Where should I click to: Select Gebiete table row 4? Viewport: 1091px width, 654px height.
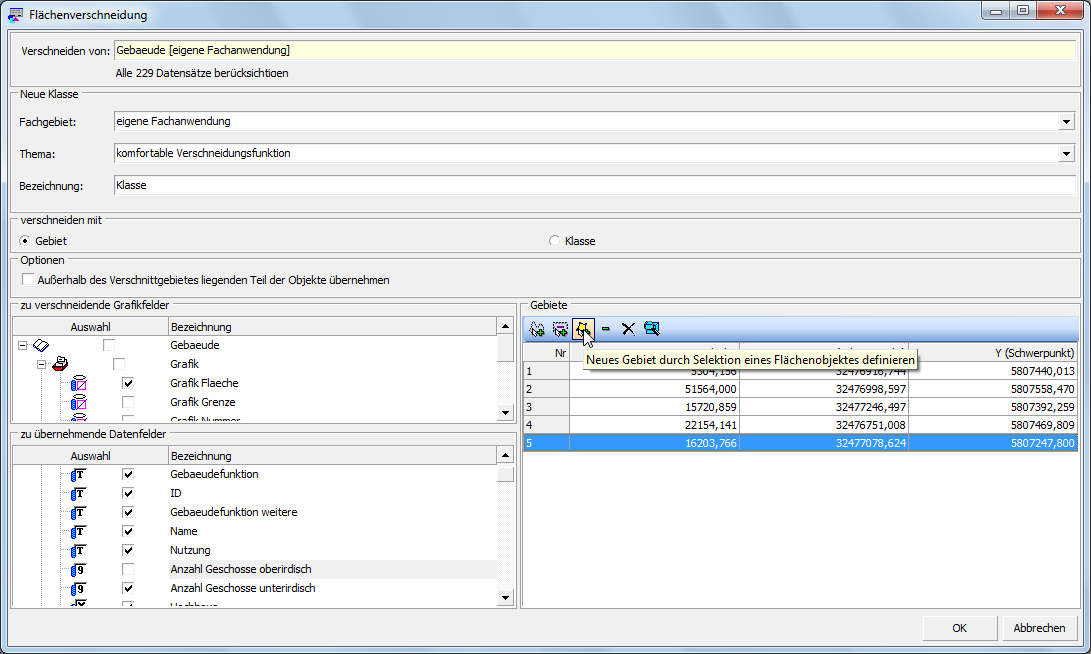pos(800,425)
